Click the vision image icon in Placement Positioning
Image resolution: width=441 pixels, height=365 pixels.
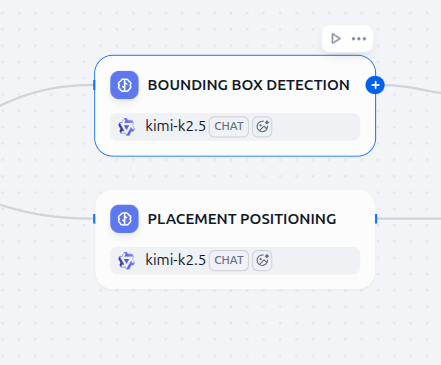point(262,261)
